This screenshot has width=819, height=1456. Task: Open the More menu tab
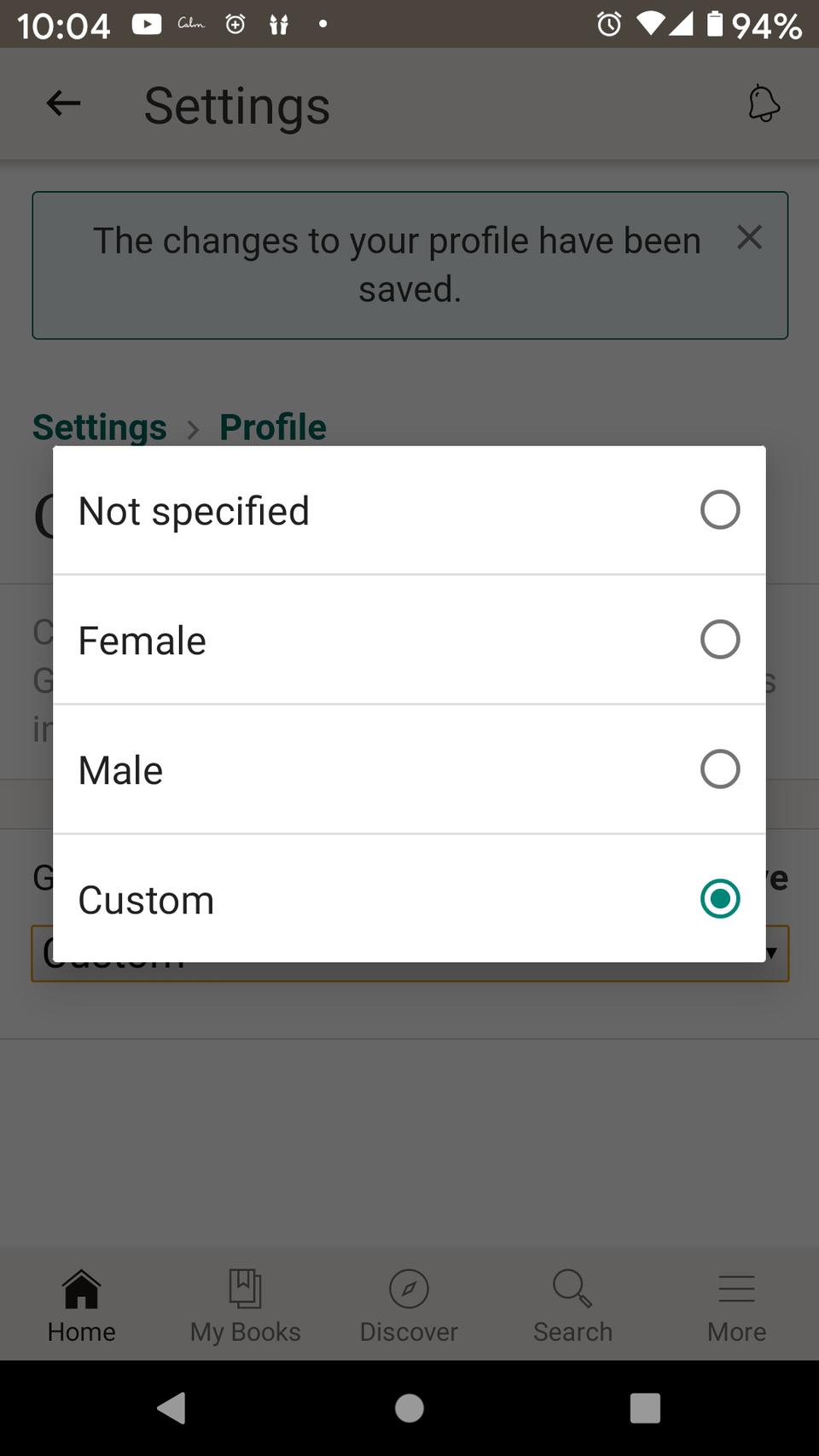pyautogui.click(x=737, y=1306)
